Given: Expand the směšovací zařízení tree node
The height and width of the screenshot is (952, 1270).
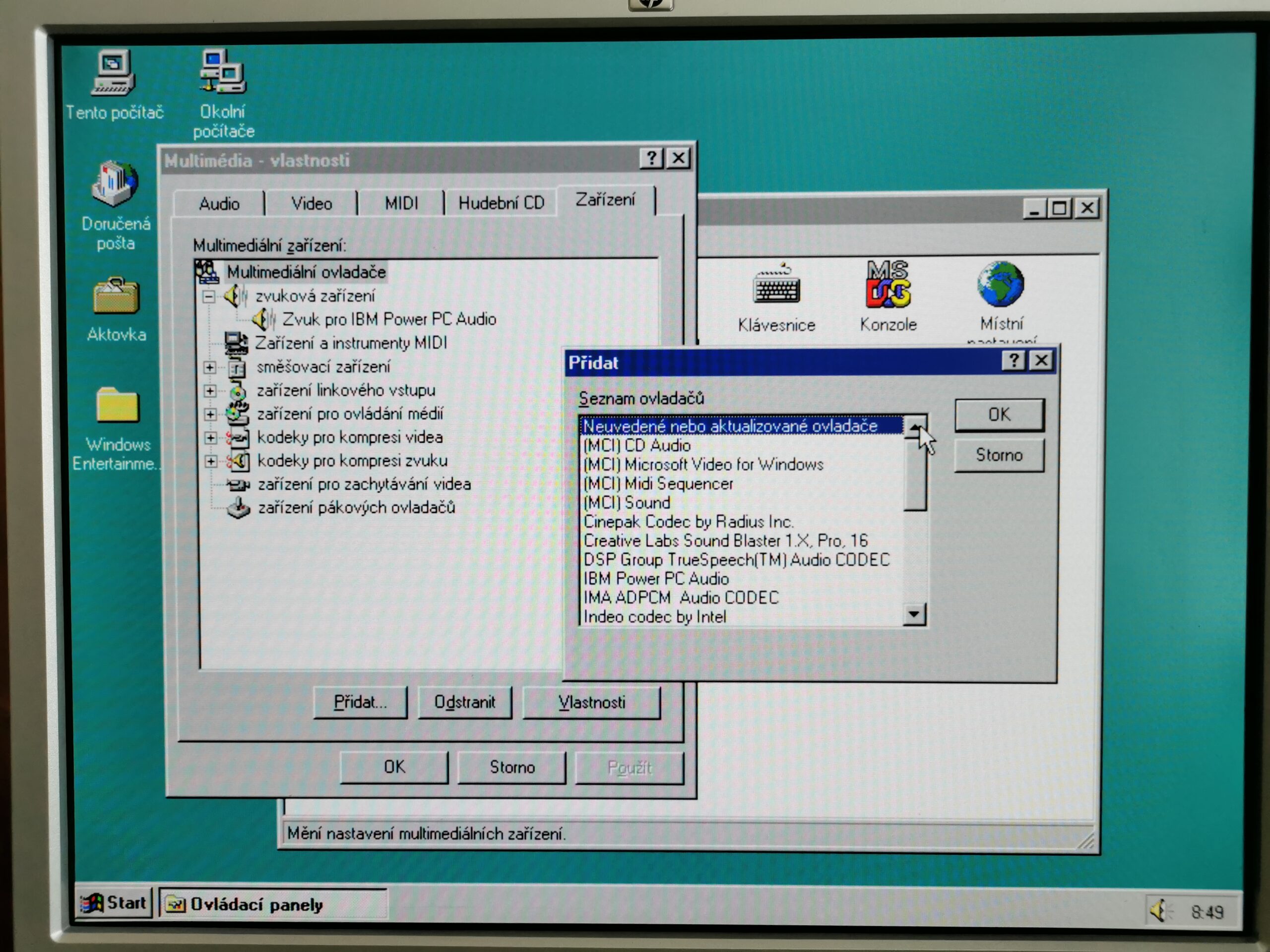Looking at the screenshot, I should click(x=209, y=367).
